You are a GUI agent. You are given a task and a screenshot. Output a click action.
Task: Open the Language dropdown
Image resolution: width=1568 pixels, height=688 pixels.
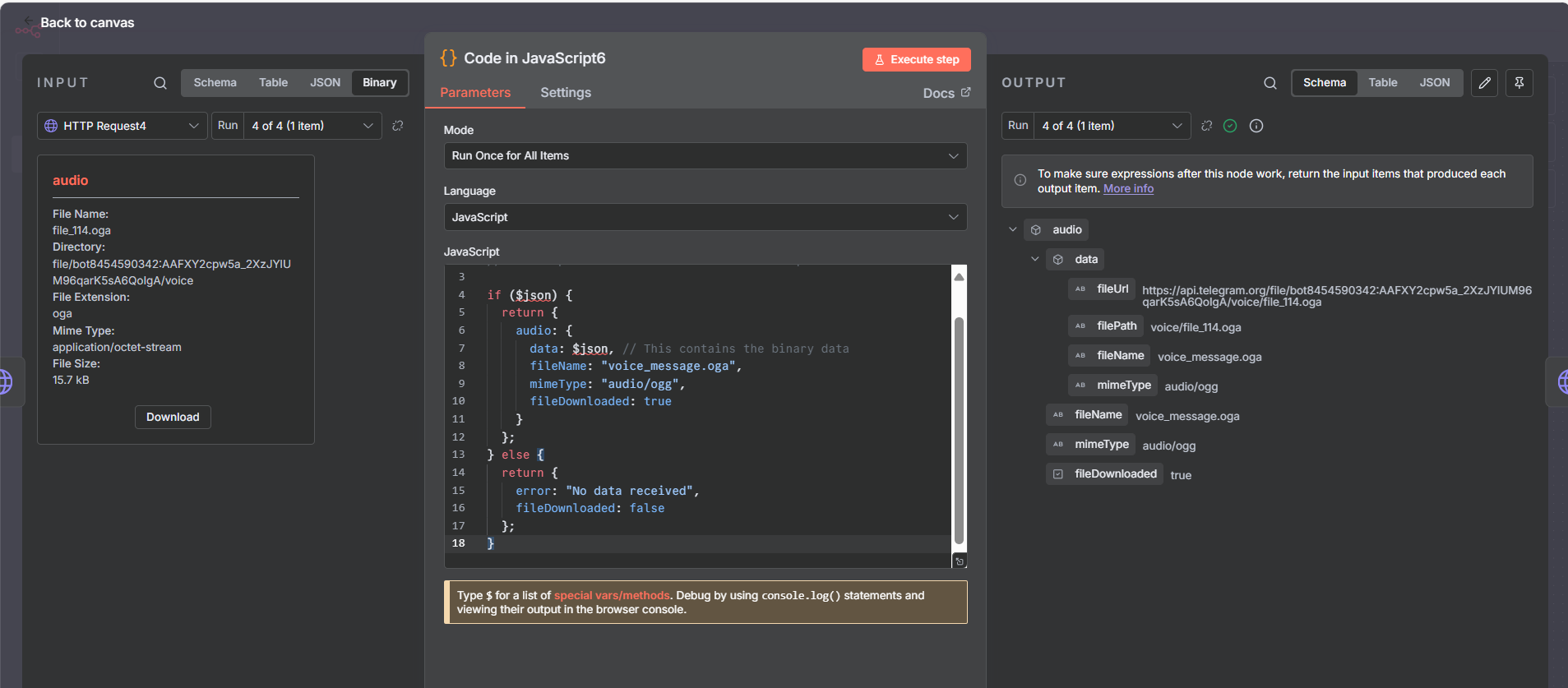coord(705,217)
